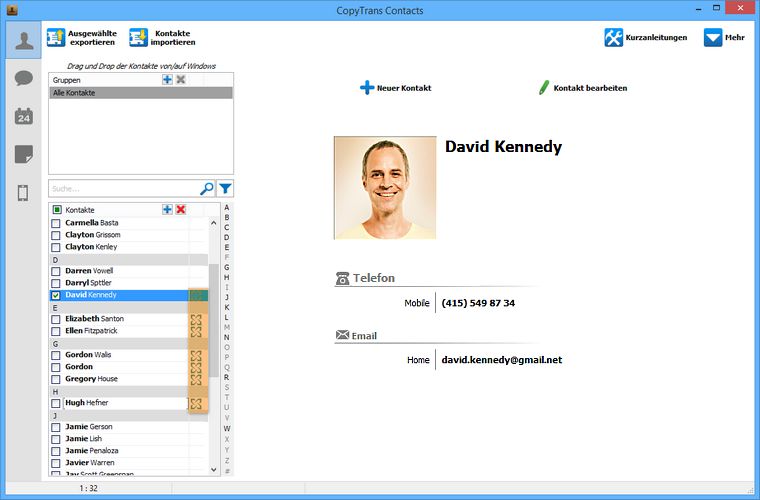The height and width of the screenshot is (500, 760).
Task: Check the Gordon single-name contact checkbox
Action: [56, 367]
